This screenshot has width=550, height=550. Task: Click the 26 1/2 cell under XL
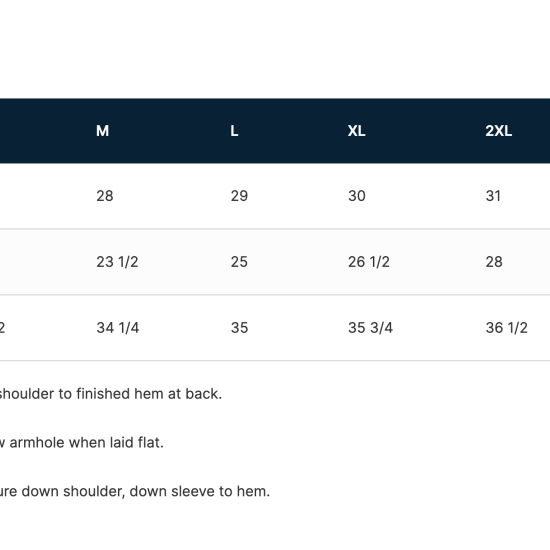coord(369,262)
